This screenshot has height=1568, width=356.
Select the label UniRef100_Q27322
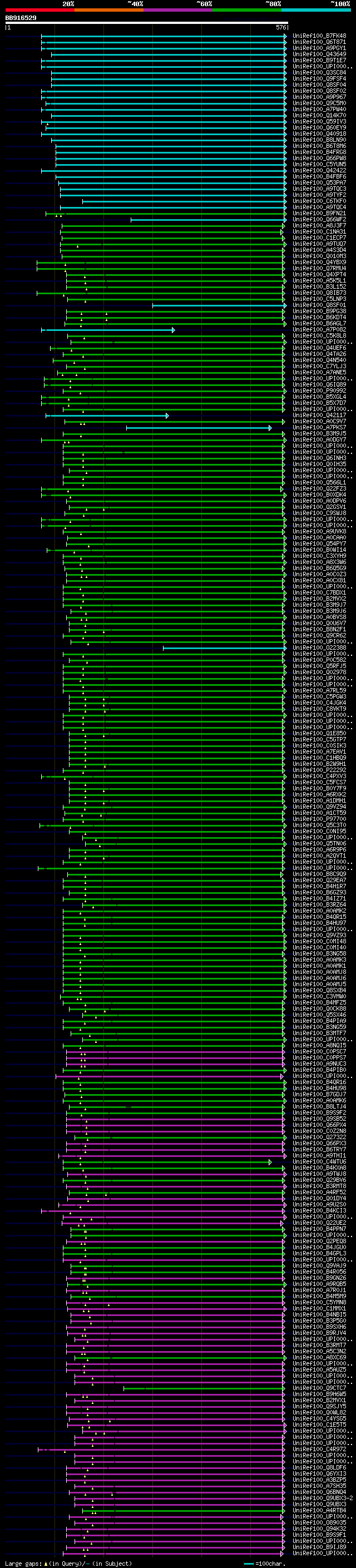coord(319,1137)
